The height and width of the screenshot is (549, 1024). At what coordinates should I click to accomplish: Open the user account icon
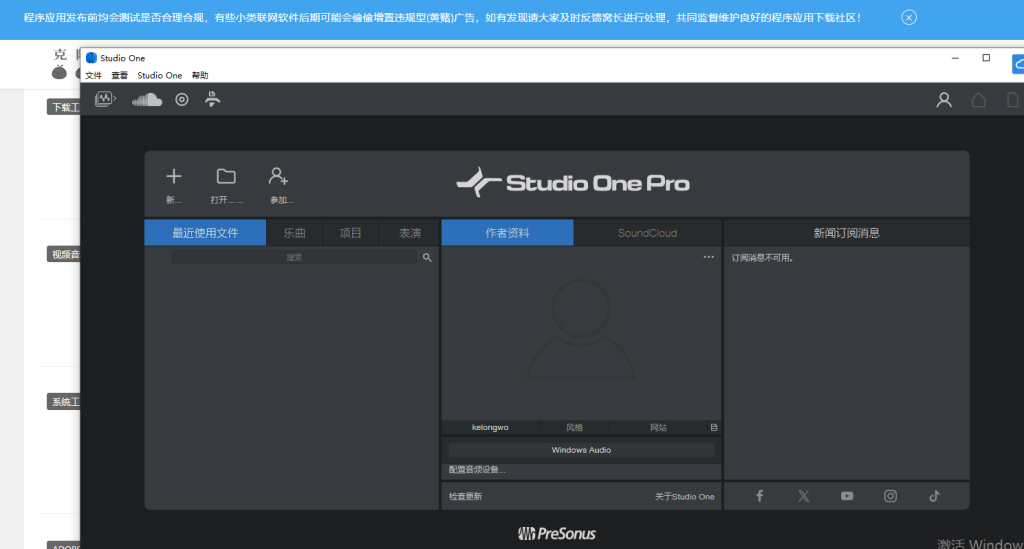[x=944, y=100]
